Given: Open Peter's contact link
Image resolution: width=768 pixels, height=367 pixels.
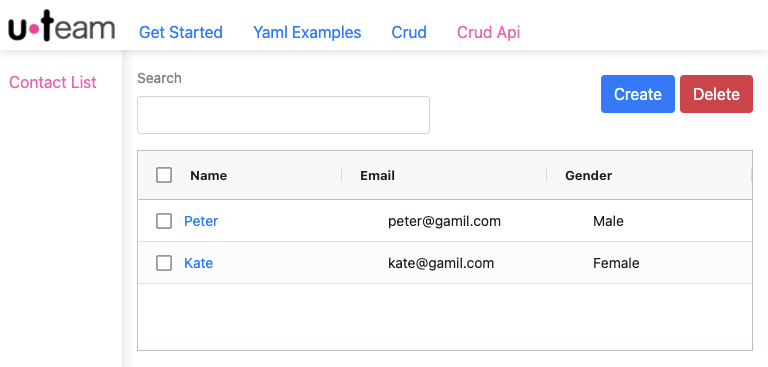Looking at the screenshot, I should tap(201, 221).
